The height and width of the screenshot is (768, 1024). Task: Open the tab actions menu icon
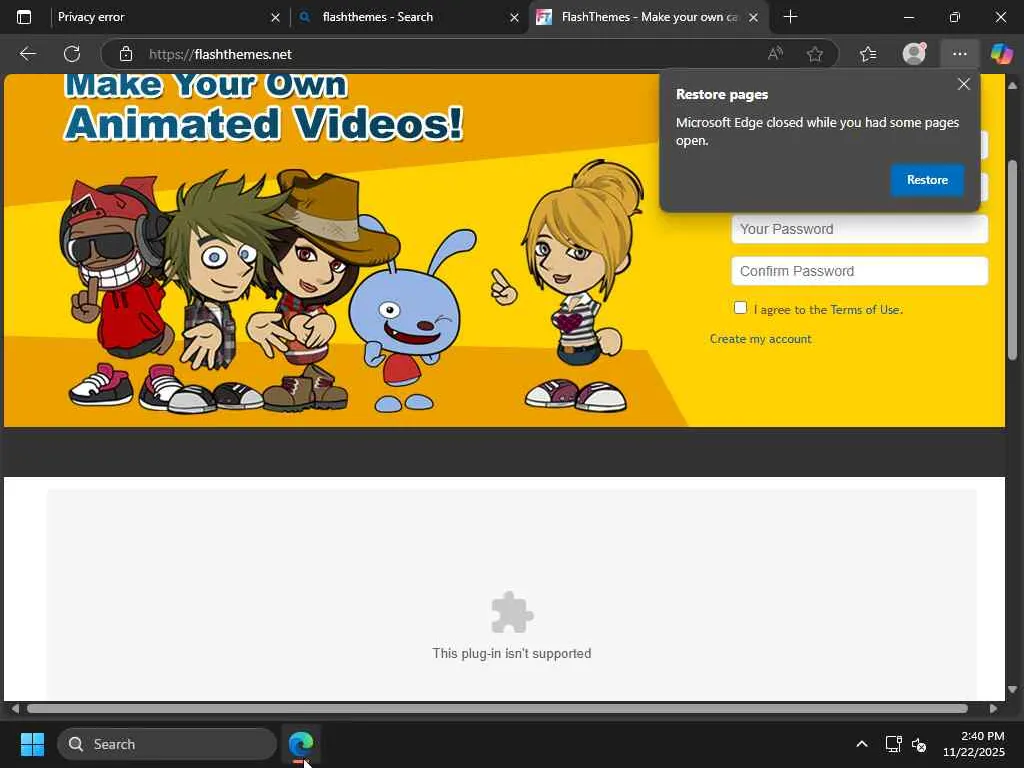(24, 17)
